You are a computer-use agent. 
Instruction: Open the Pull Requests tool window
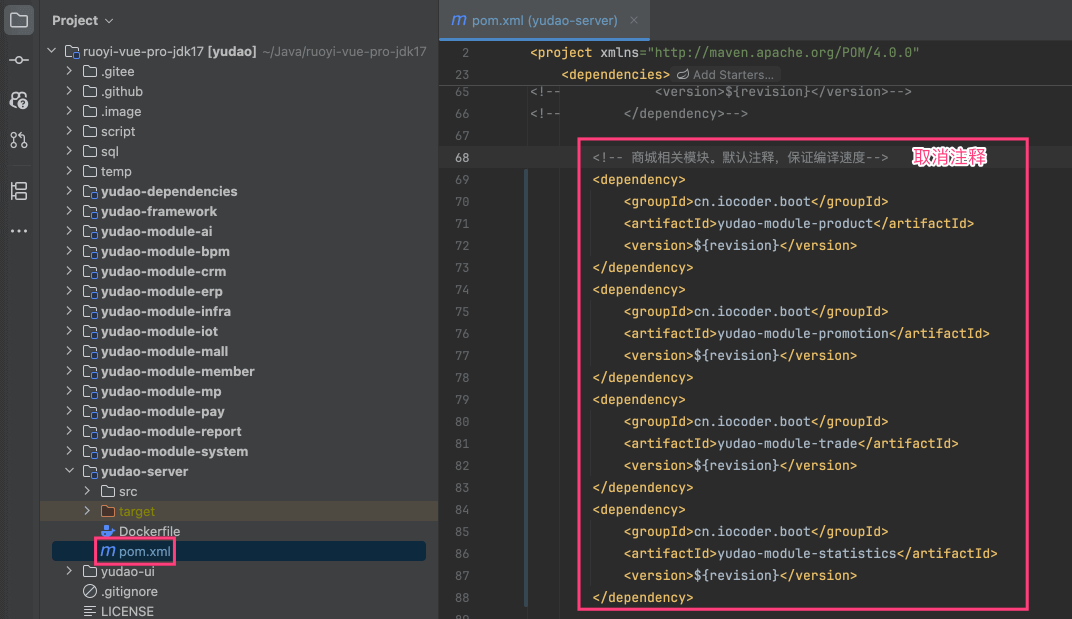[x=19, y=140]
